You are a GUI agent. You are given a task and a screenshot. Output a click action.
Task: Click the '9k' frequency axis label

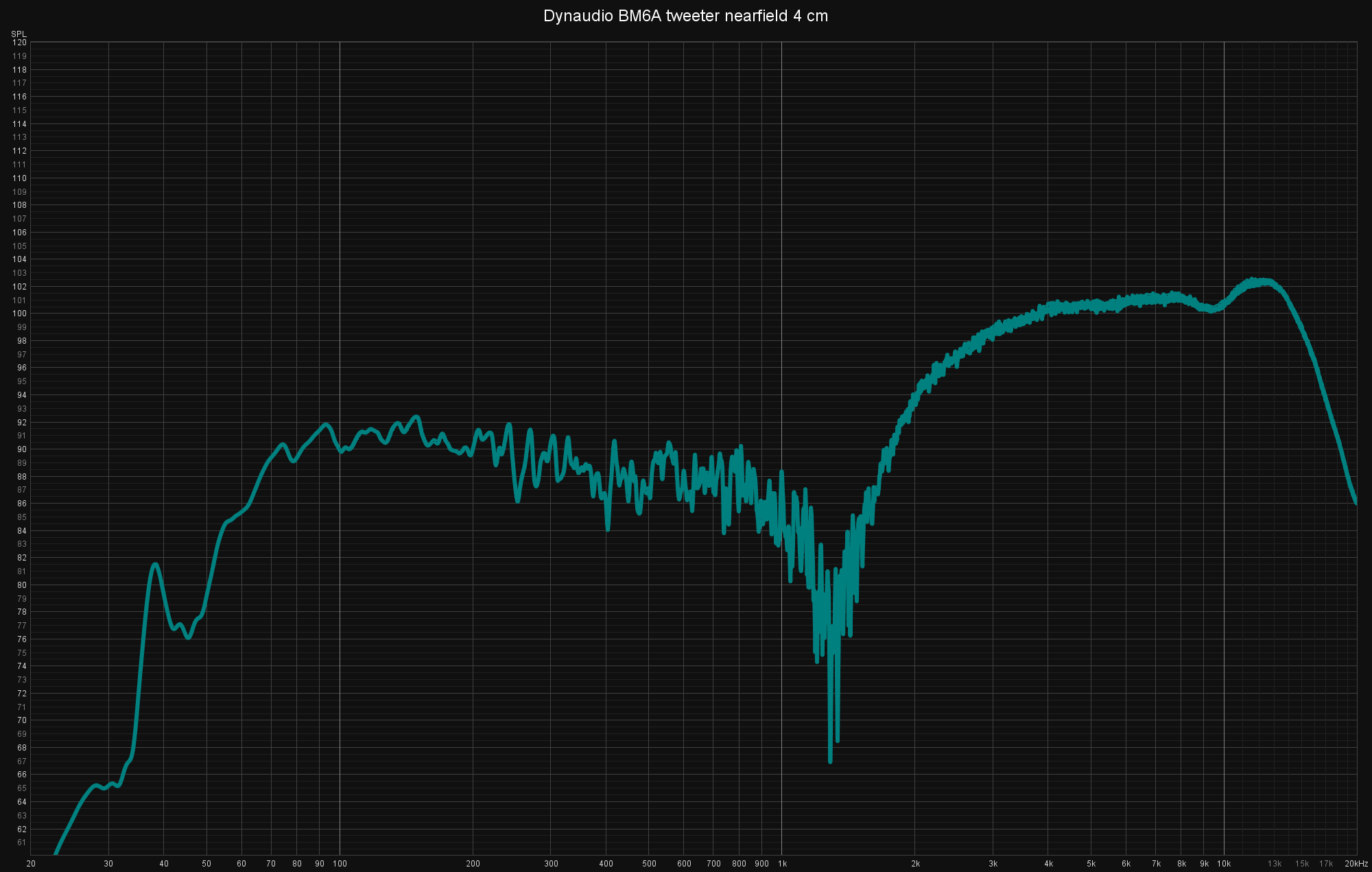click(1205, 864)
